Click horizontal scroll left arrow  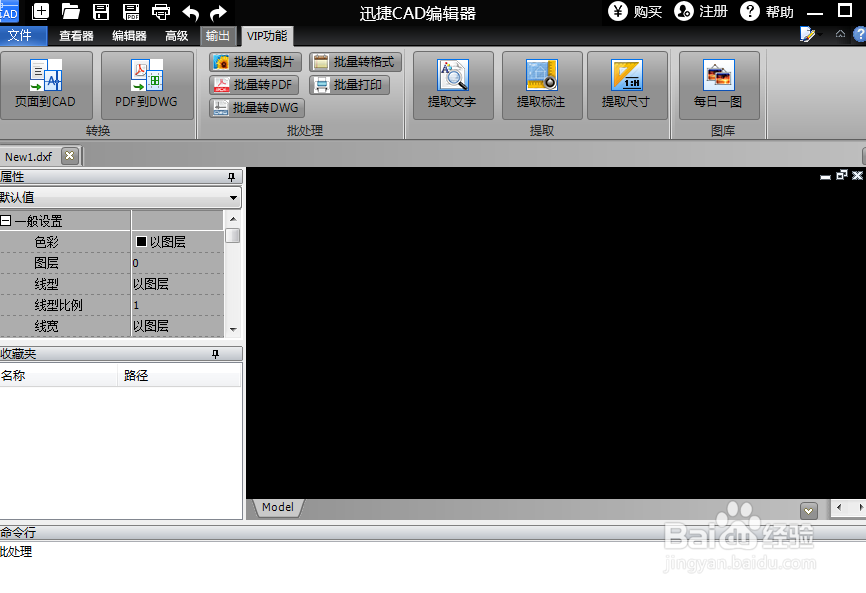839,507
